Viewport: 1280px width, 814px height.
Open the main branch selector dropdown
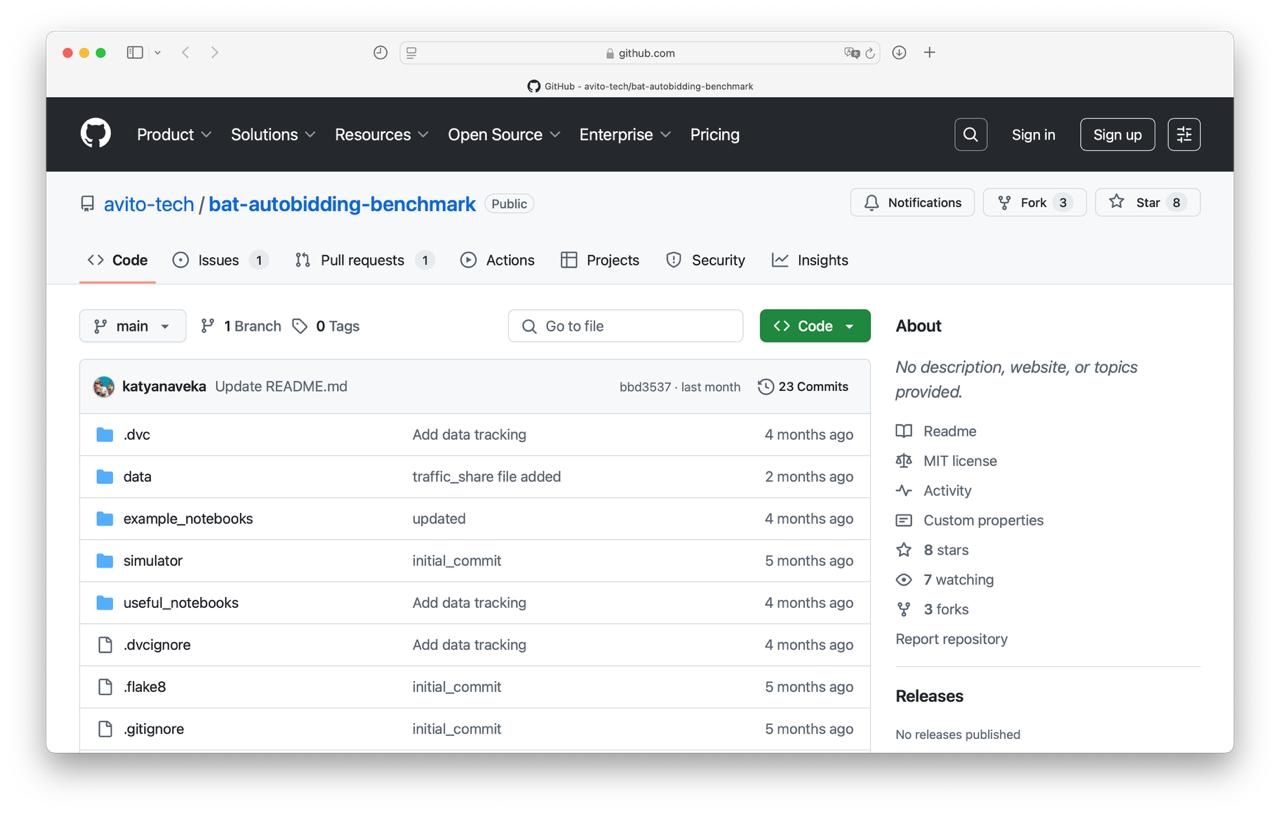tap(133, 326)
